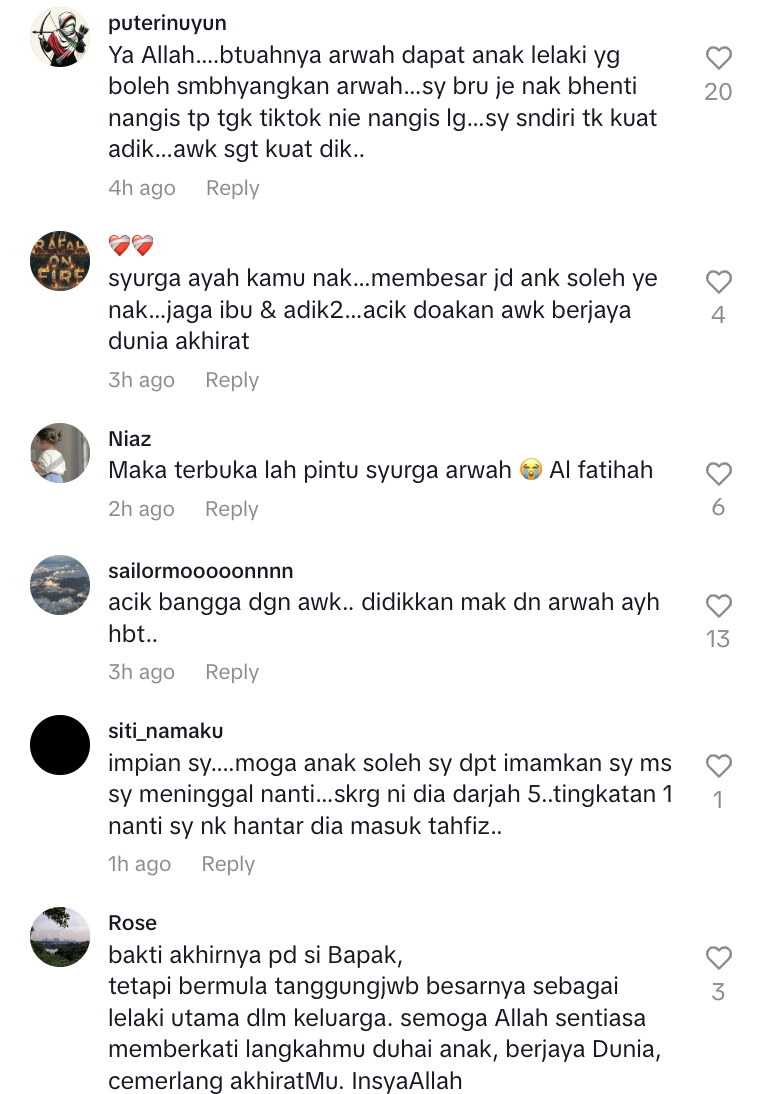
Task: Open siti_namaku's black avatar
Action: click(60, 745)
